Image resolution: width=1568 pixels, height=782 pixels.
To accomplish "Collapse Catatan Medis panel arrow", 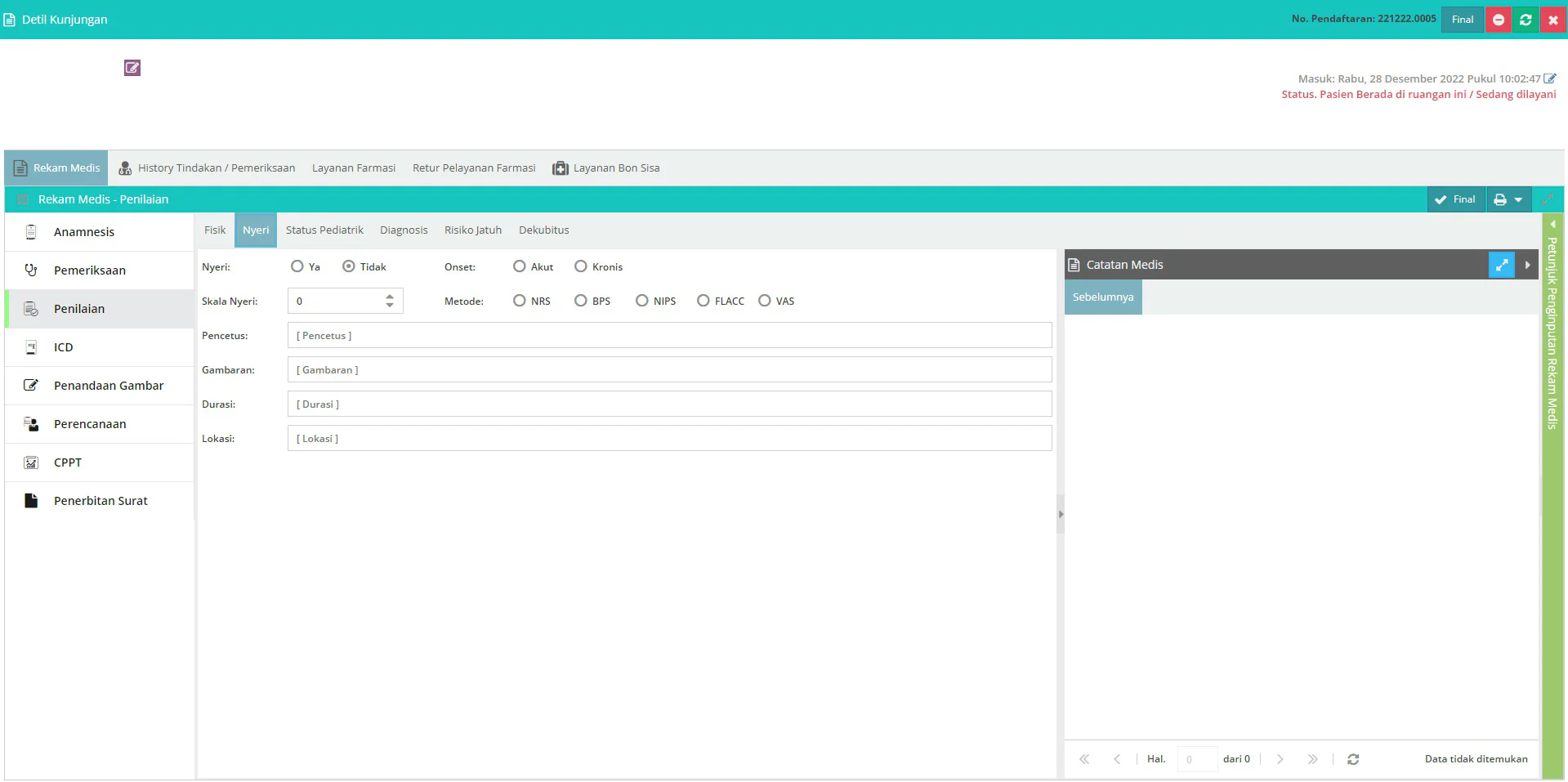I will tap(1527, 265).
